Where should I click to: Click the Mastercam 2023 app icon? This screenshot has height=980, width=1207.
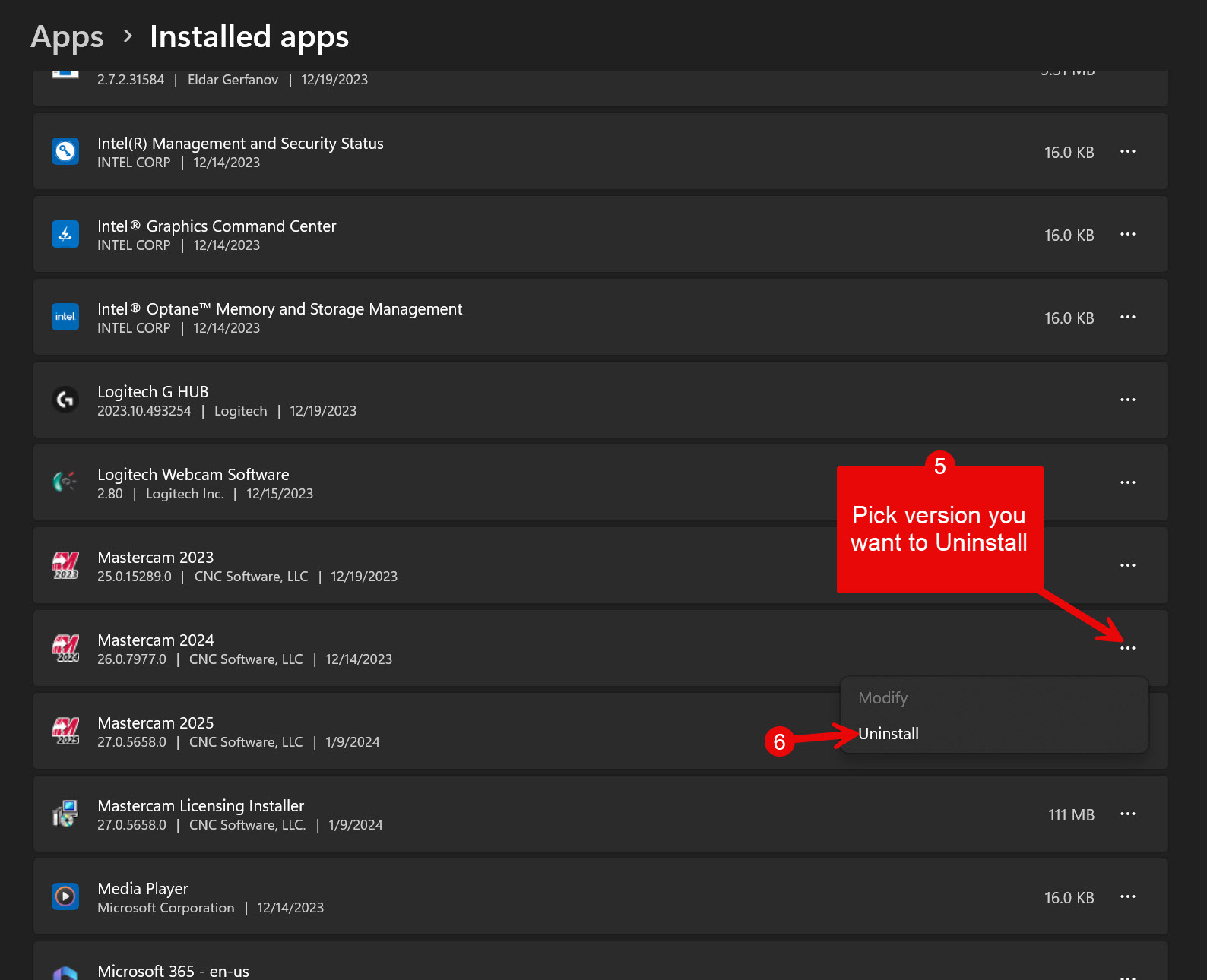pyautogui.click(x=65, y=565)
